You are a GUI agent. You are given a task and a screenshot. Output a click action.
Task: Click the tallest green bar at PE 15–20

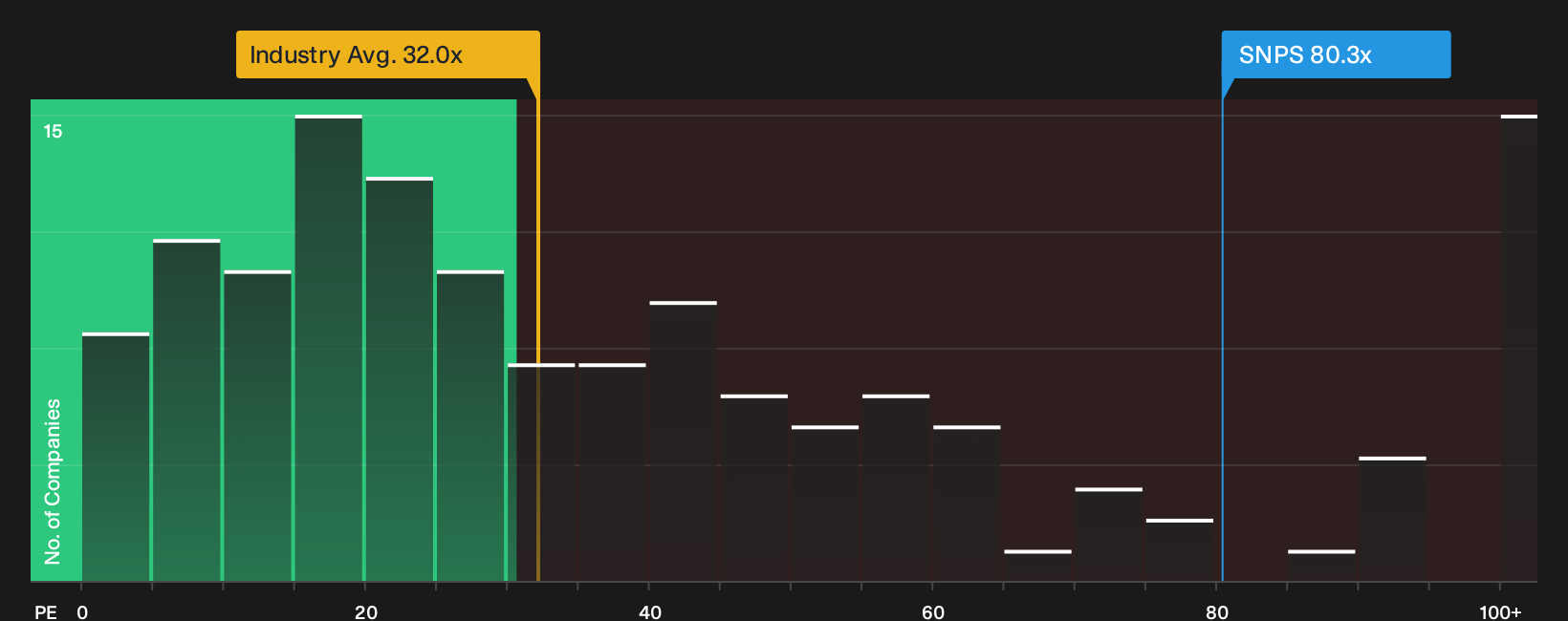[329, 348]
